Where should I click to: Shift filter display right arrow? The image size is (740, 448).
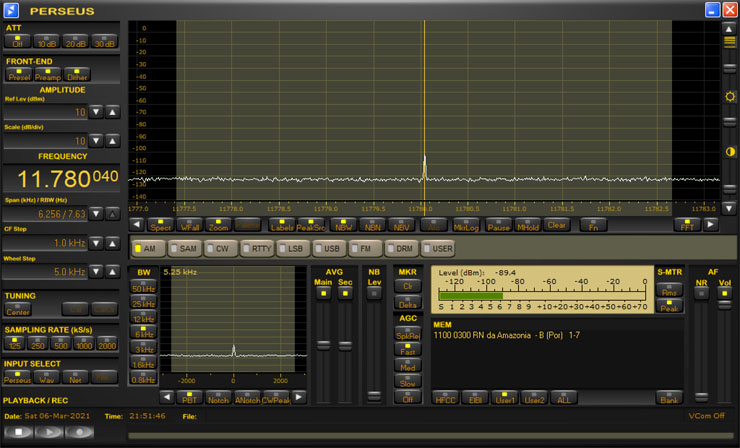point(299,397)
